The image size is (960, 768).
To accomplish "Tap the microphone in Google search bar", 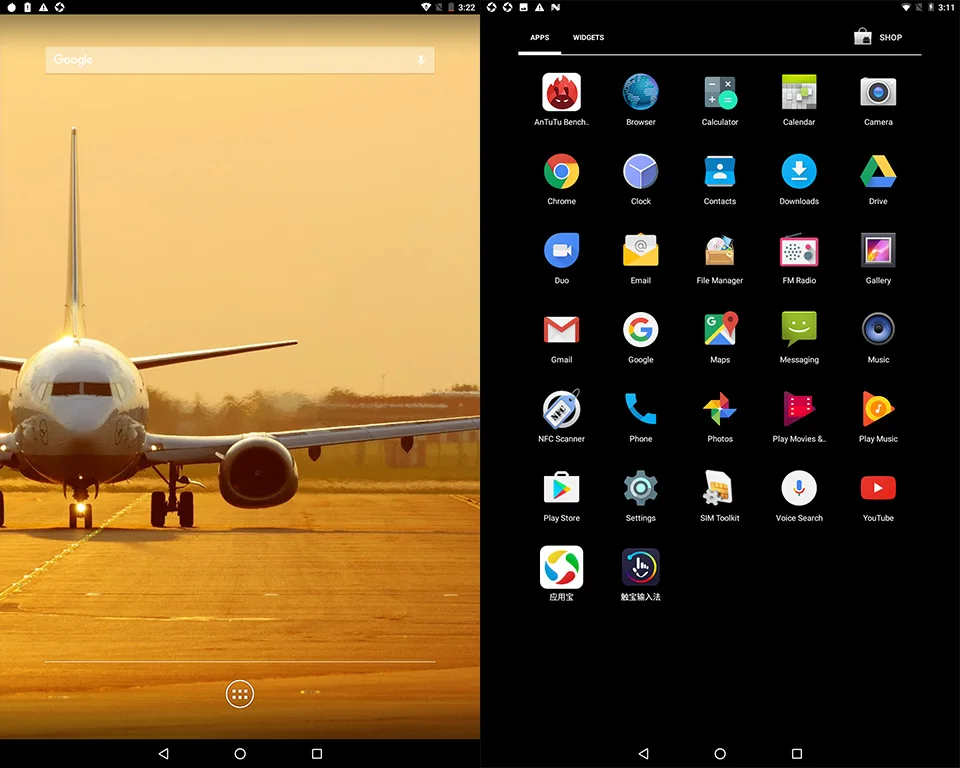I will [x=421, y=60].
